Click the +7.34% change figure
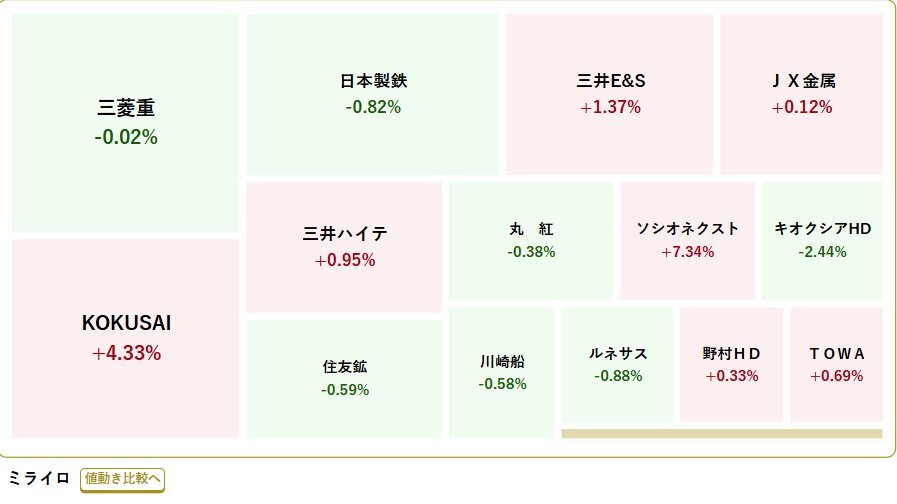Image resolution: width=897 pixels, height=504 pixels. (687, 252)
